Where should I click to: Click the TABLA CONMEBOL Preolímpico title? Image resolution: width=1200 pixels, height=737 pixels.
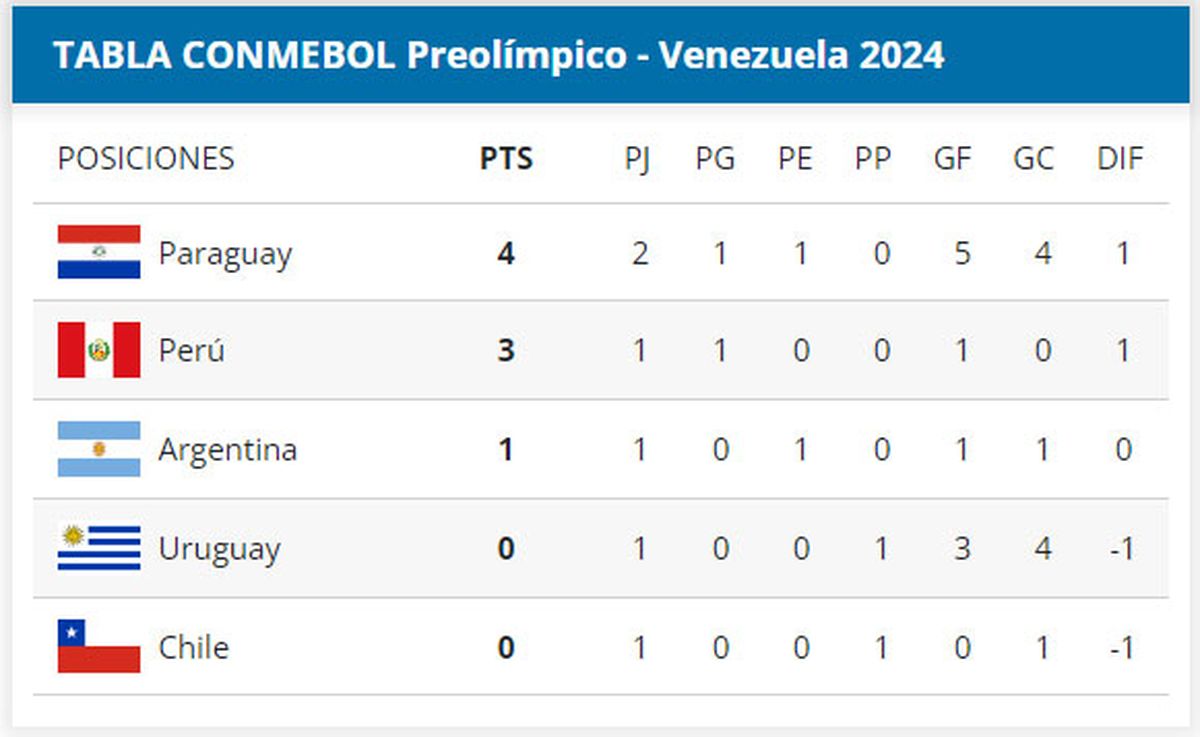point(498,55)
